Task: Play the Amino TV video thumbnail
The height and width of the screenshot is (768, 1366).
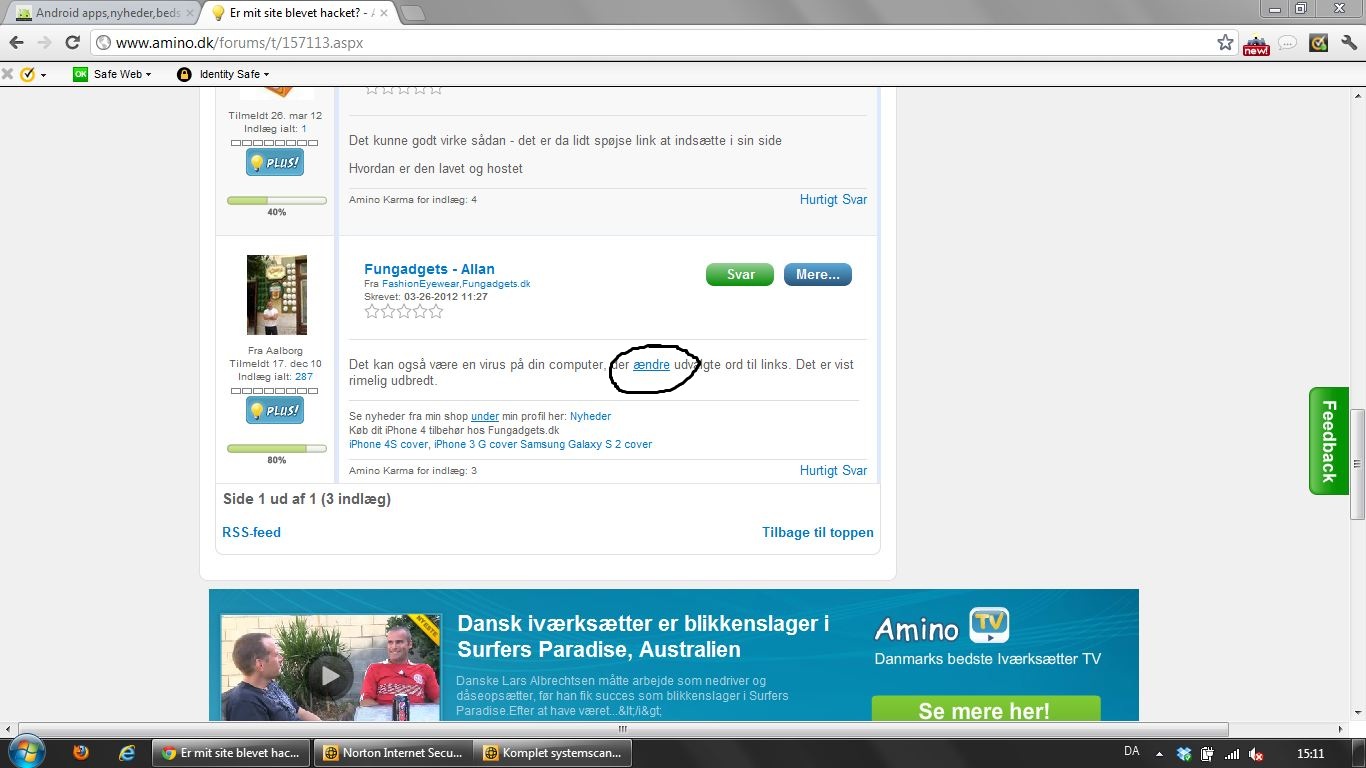Action: point(329,675)
